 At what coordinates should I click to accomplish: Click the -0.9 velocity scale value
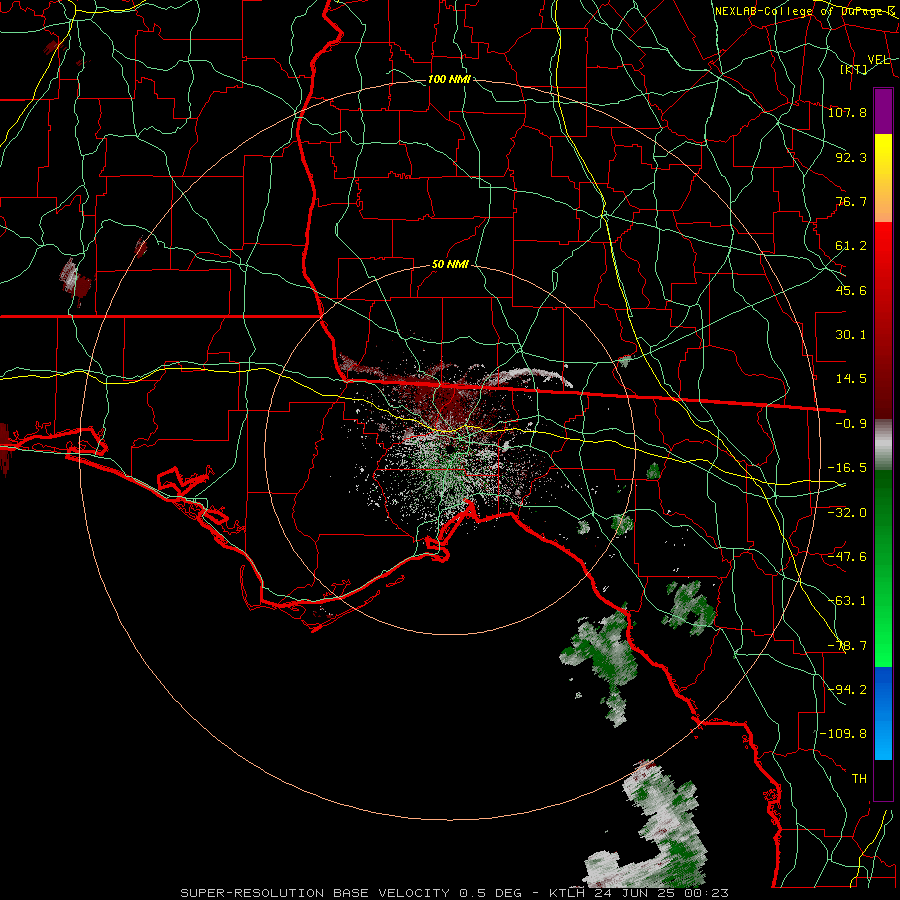(851, 424)
